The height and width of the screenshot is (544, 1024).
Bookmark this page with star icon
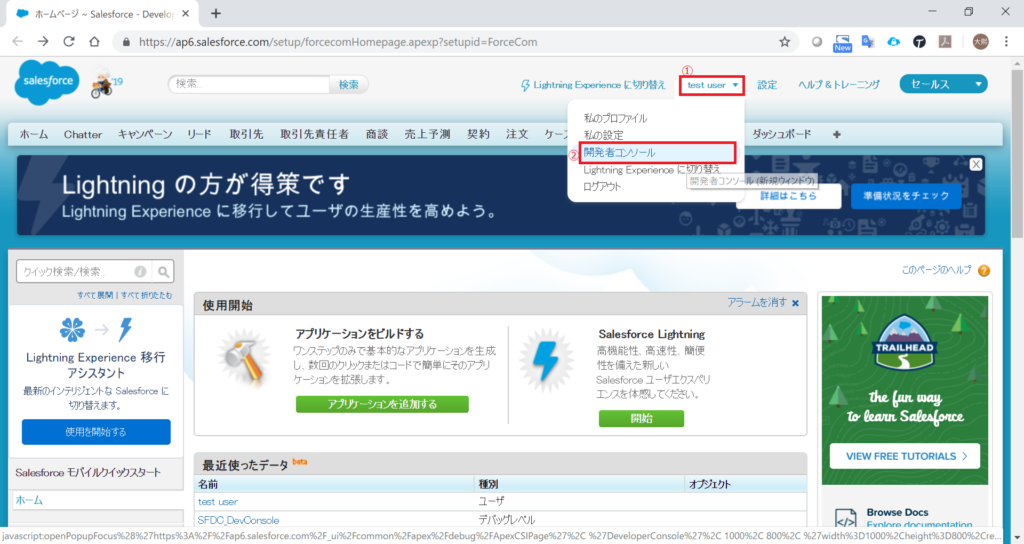coord(785,42)
